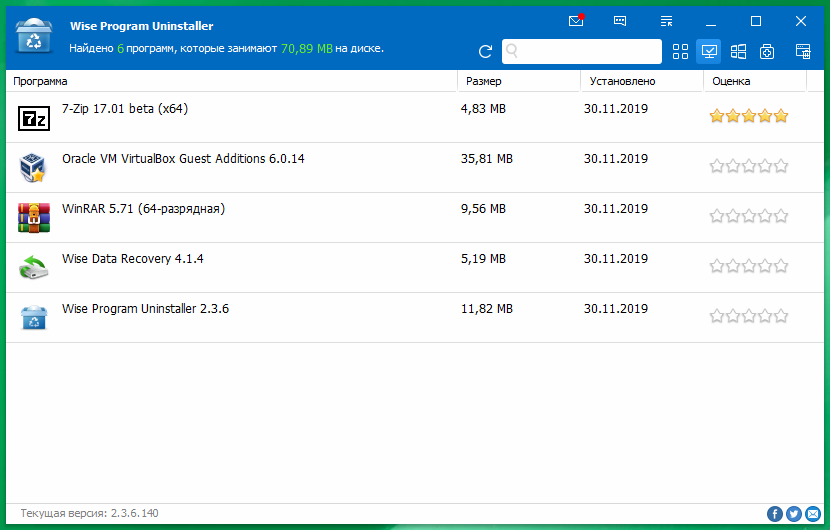
Task: Sort by Программа column header
Action: tap(231, 81)
